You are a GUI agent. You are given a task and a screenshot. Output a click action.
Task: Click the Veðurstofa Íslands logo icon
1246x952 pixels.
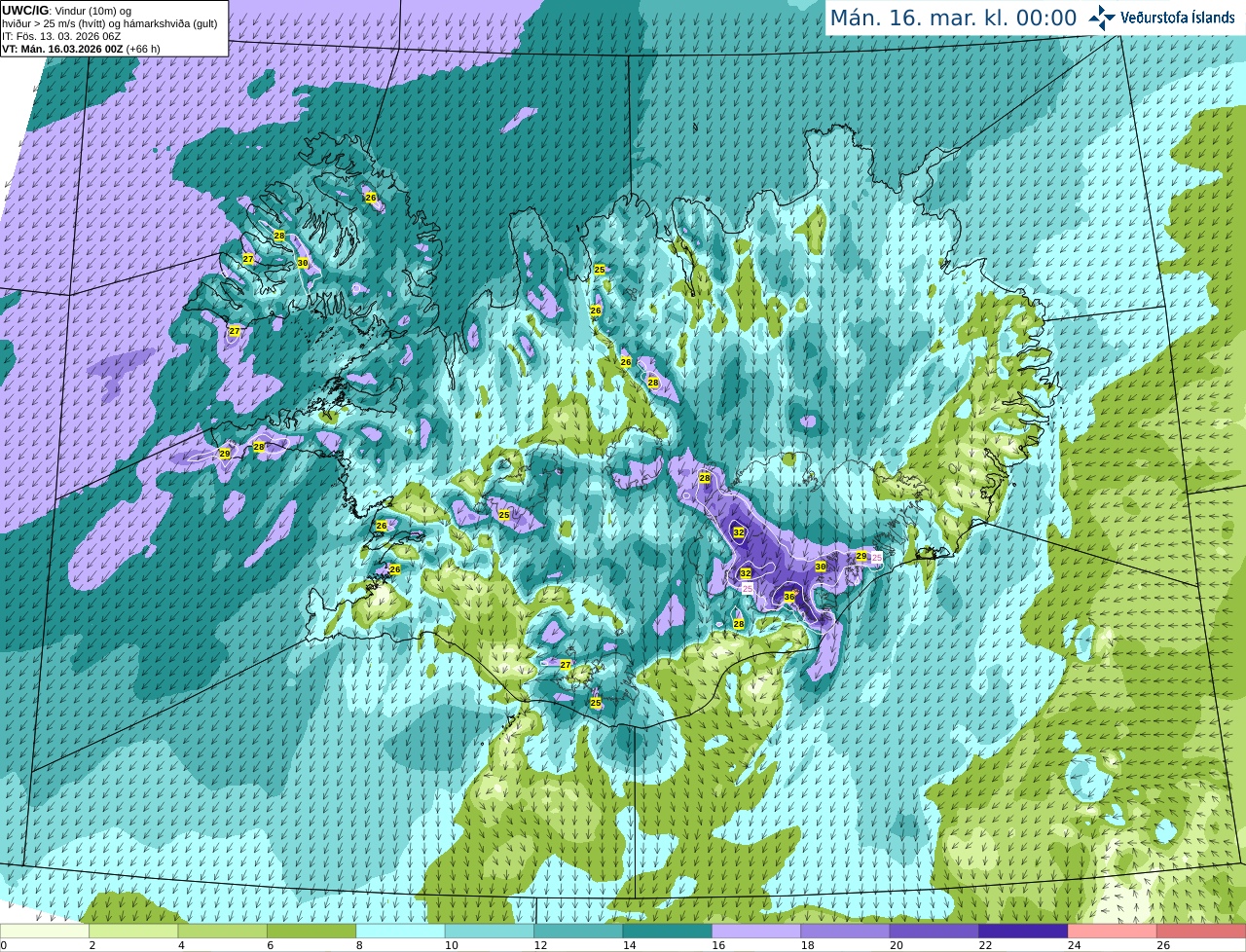coord(1102,17)
